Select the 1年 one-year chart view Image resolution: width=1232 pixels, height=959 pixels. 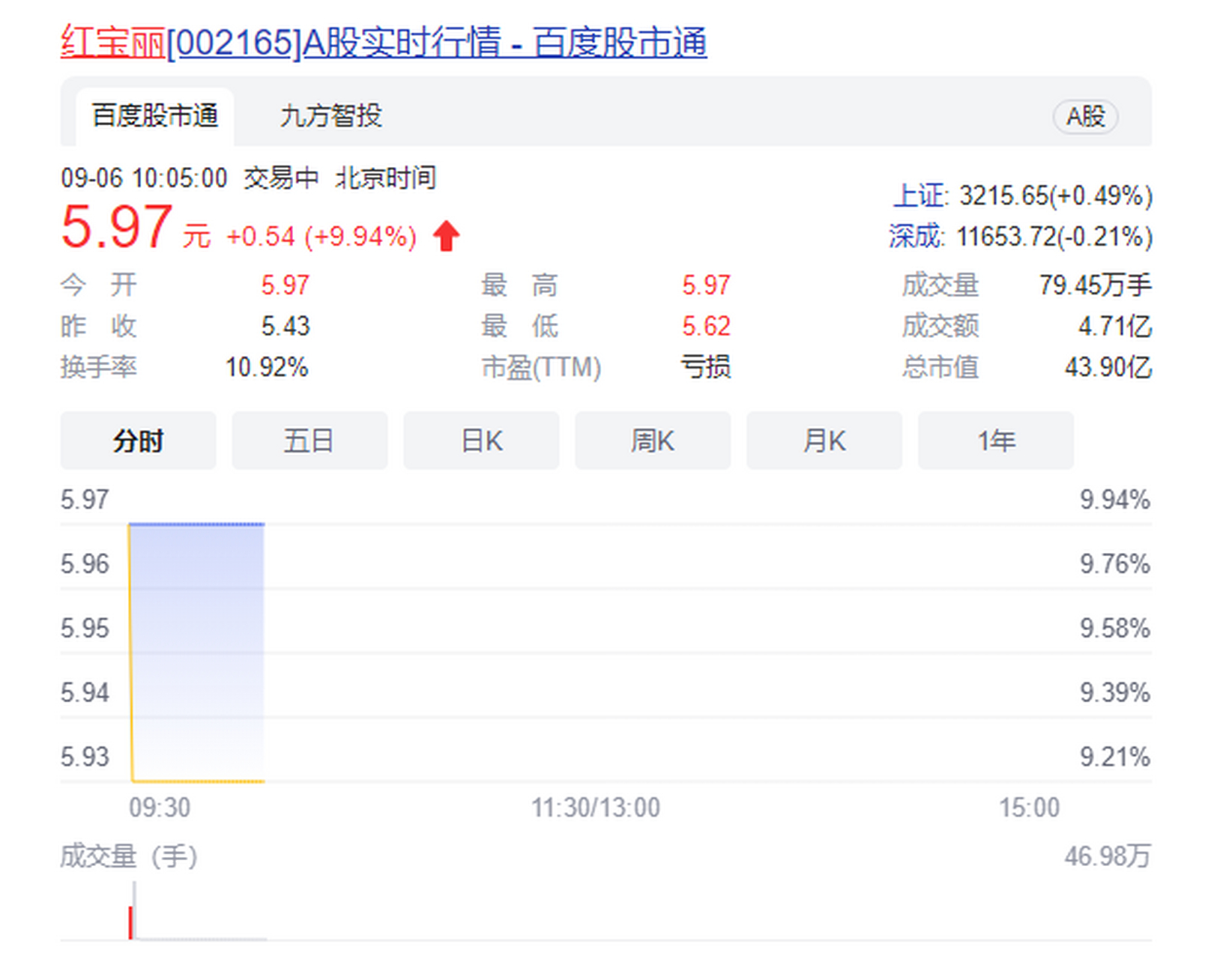click(x=995, y=441)
